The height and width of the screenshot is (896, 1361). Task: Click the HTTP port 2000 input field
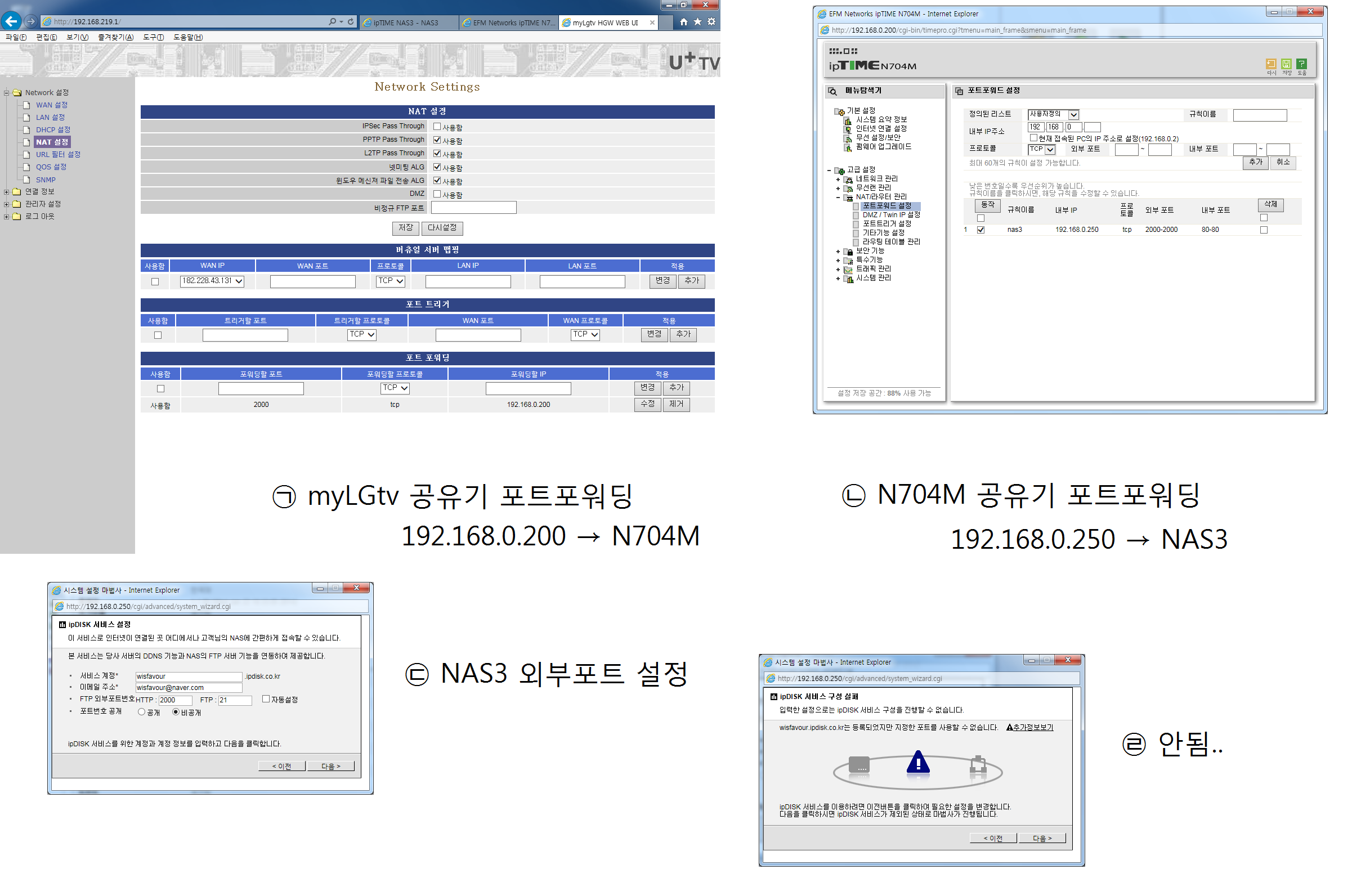tap(175, 700)
